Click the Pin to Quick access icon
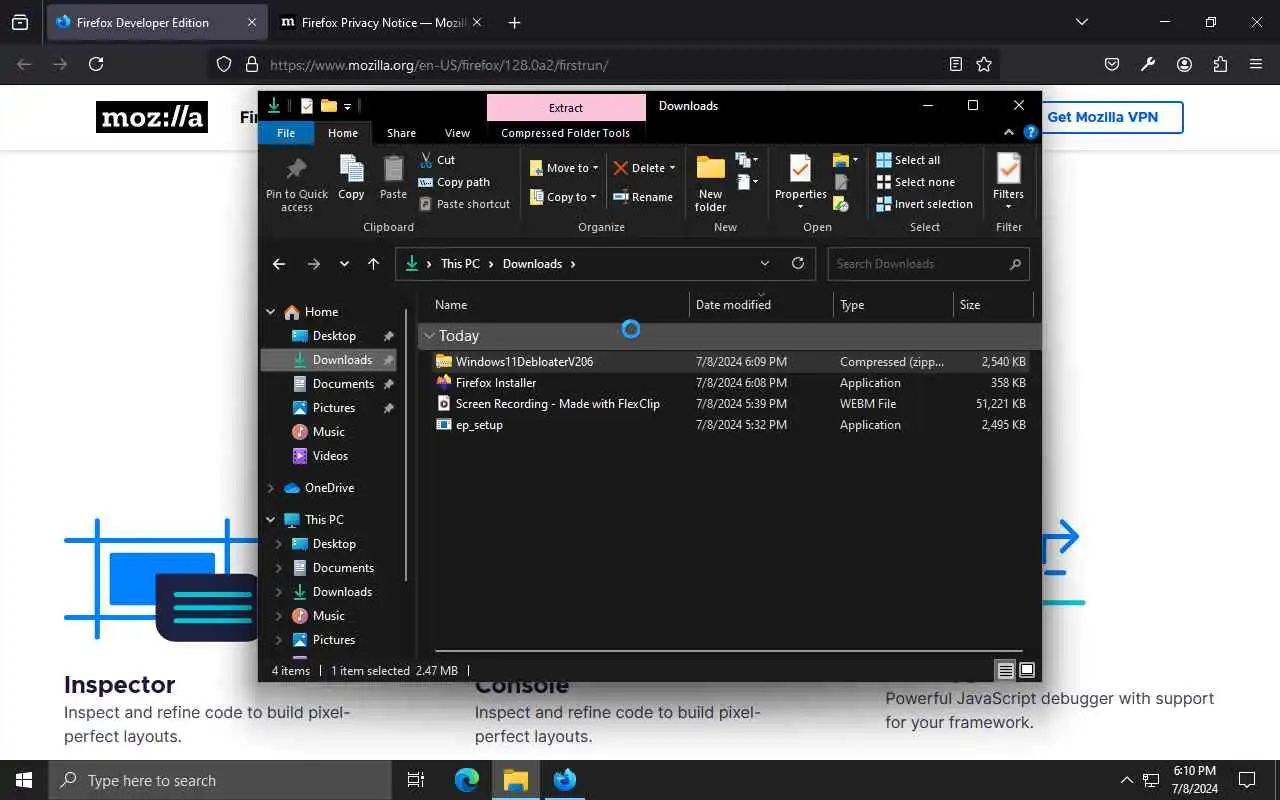The height and width of the screenshot is (800, 1280). click(x=296, y=169)
